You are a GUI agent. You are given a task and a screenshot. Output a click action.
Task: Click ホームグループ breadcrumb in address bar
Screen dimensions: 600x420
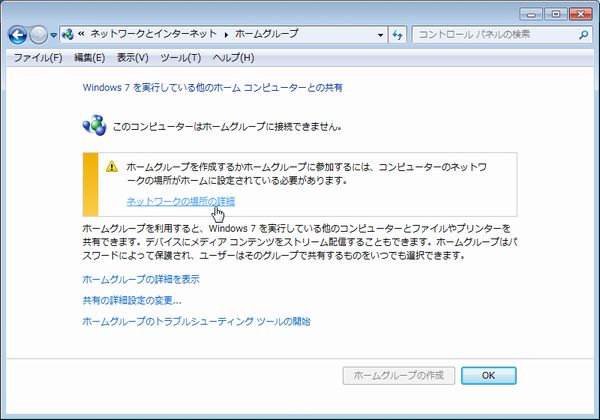(266, 34)
